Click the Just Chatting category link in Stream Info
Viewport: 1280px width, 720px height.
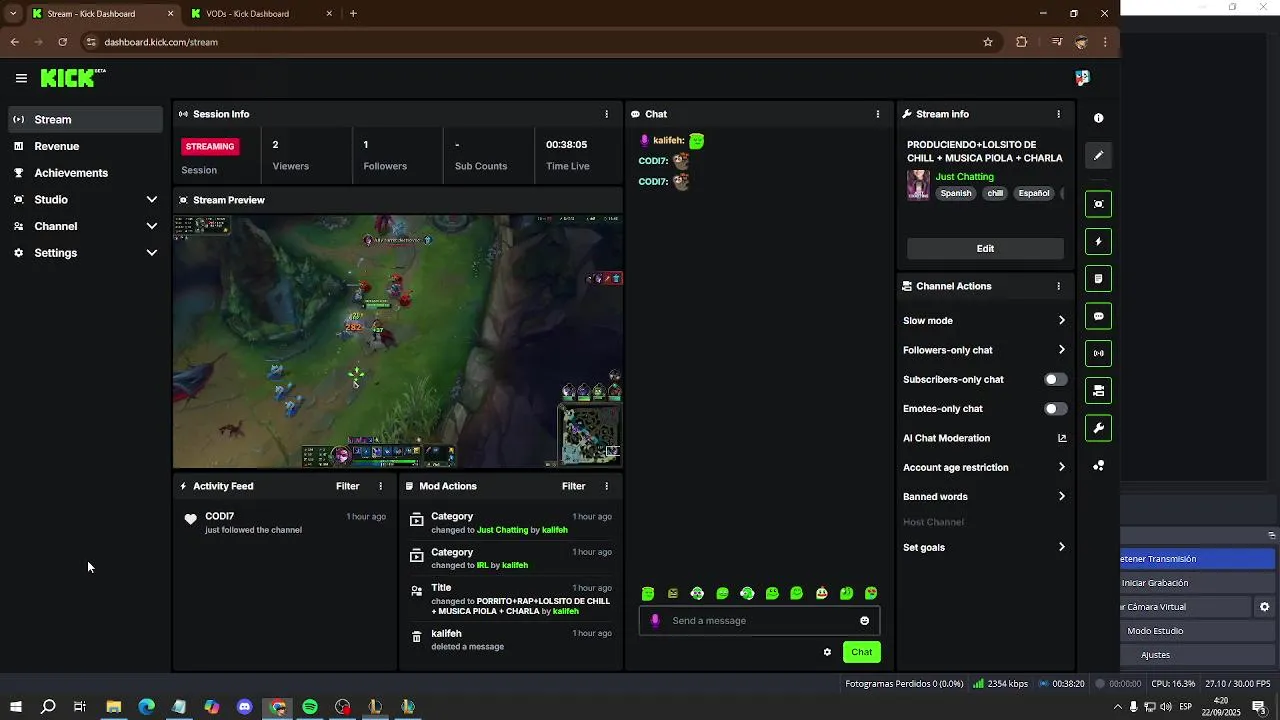[964, 177]
